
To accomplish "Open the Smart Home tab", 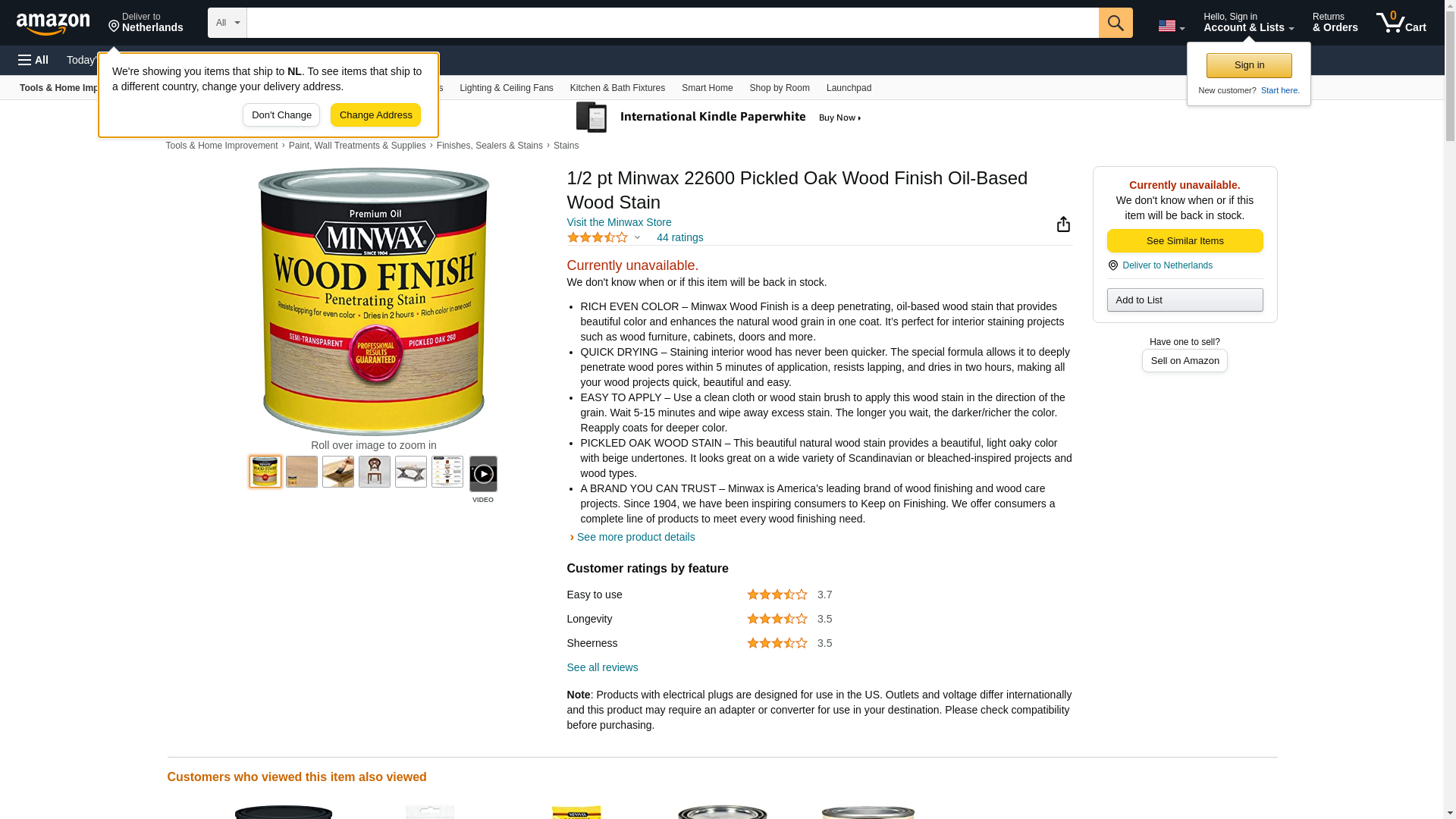I will point(707,88).
